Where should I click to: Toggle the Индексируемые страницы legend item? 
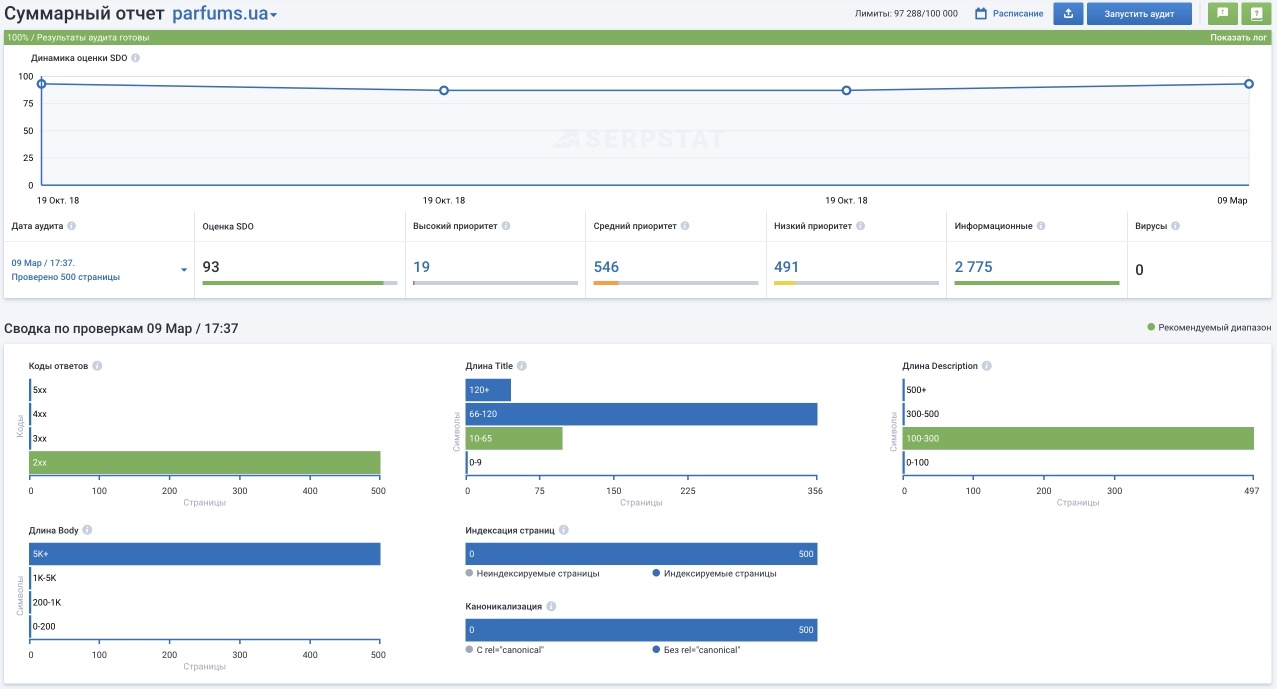pos(714,574)
